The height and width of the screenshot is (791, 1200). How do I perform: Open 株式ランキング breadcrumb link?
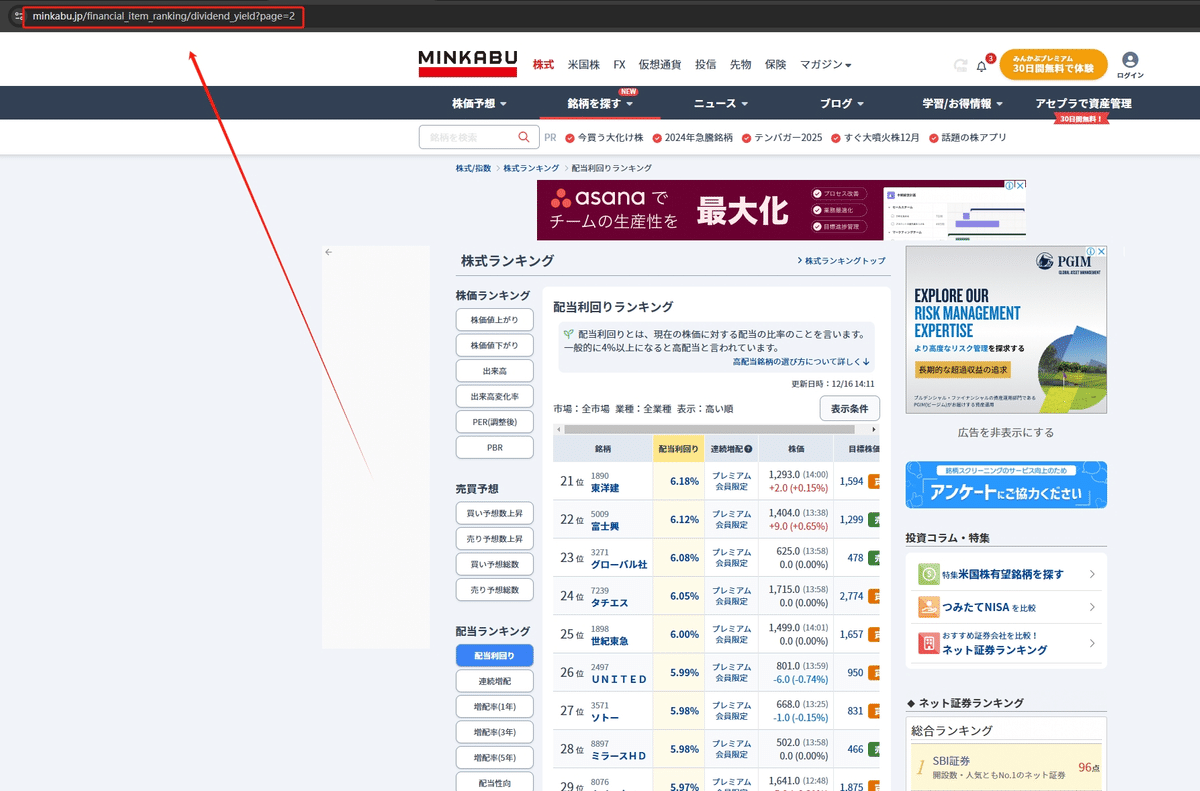530,168
